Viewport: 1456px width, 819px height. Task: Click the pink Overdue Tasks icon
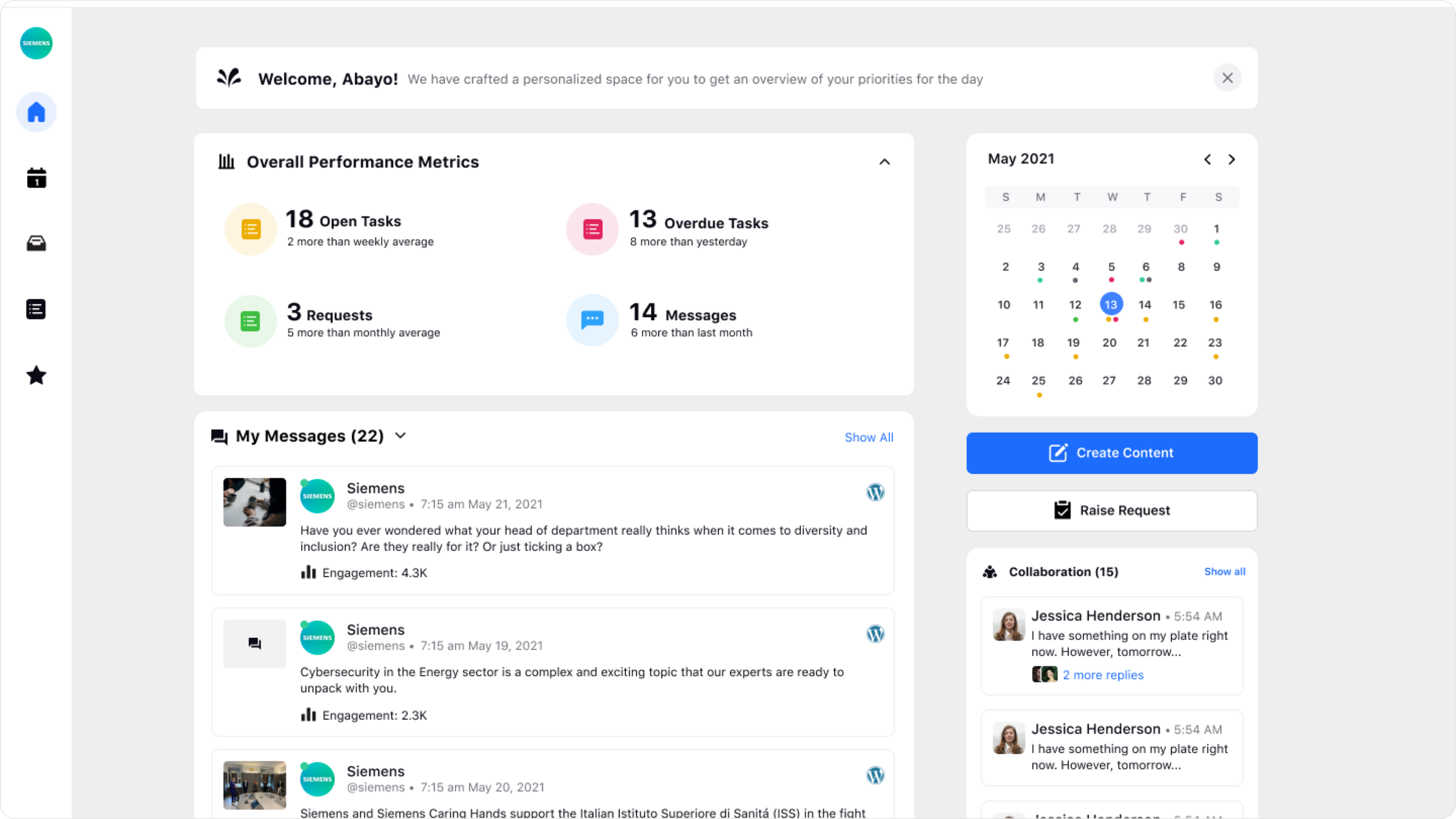(592, 229)
